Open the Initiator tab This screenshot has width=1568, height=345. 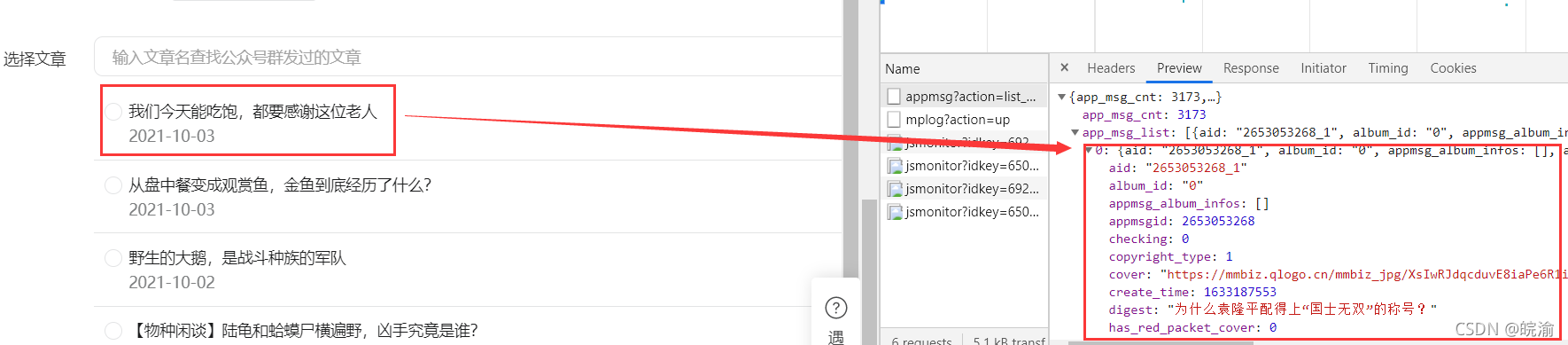(1323, 68)
